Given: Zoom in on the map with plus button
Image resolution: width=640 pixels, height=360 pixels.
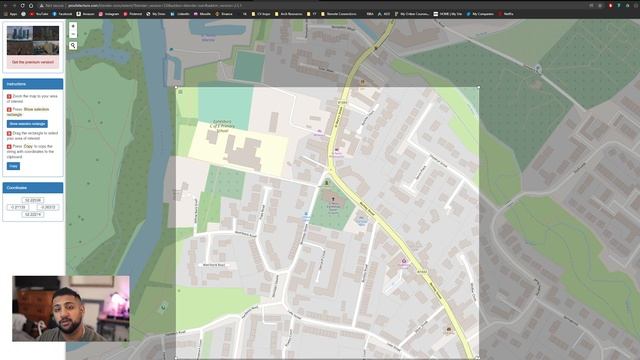Looking at the screenshot, I should (73, 26).
